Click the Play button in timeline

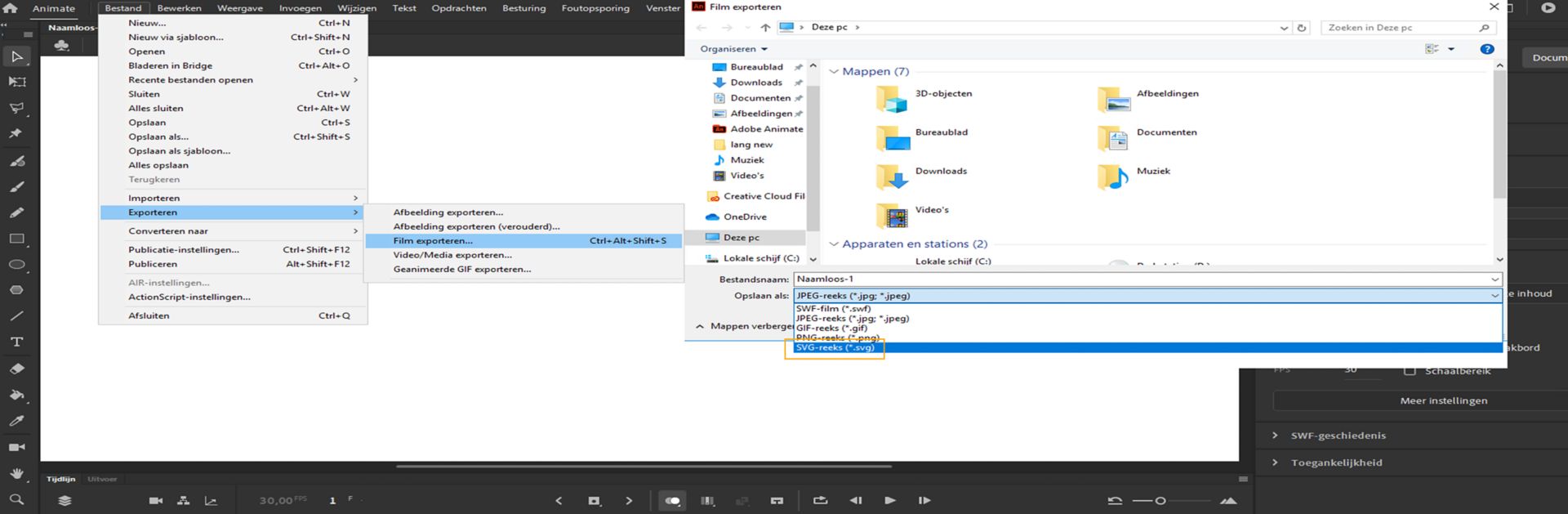pyautogui.click(x=890, y=500)
